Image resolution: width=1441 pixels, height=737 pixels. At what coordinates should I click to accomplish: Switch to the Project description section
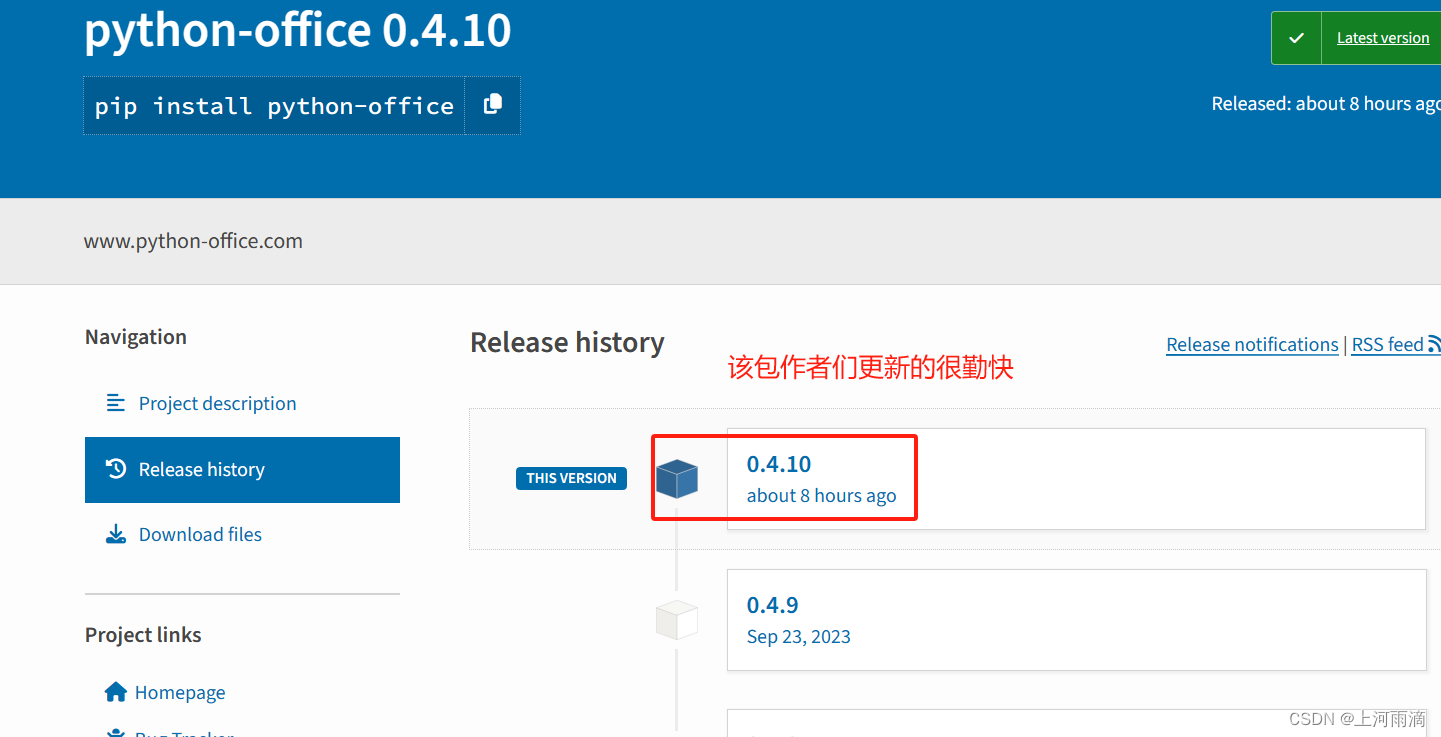pyautogui.click(x=217, y=402)
